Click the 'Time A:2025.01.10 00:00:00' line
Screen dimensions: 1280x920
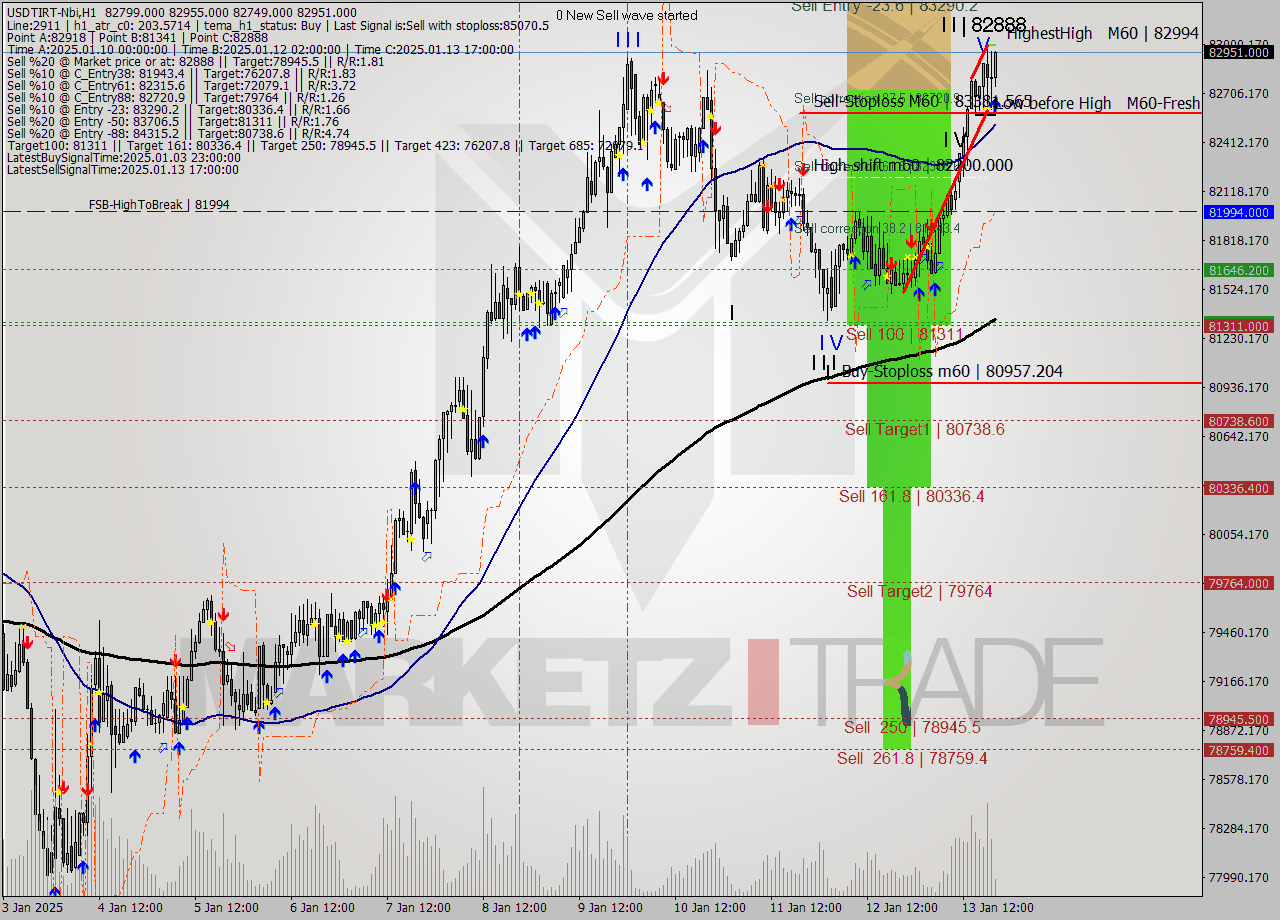(260, 49)
